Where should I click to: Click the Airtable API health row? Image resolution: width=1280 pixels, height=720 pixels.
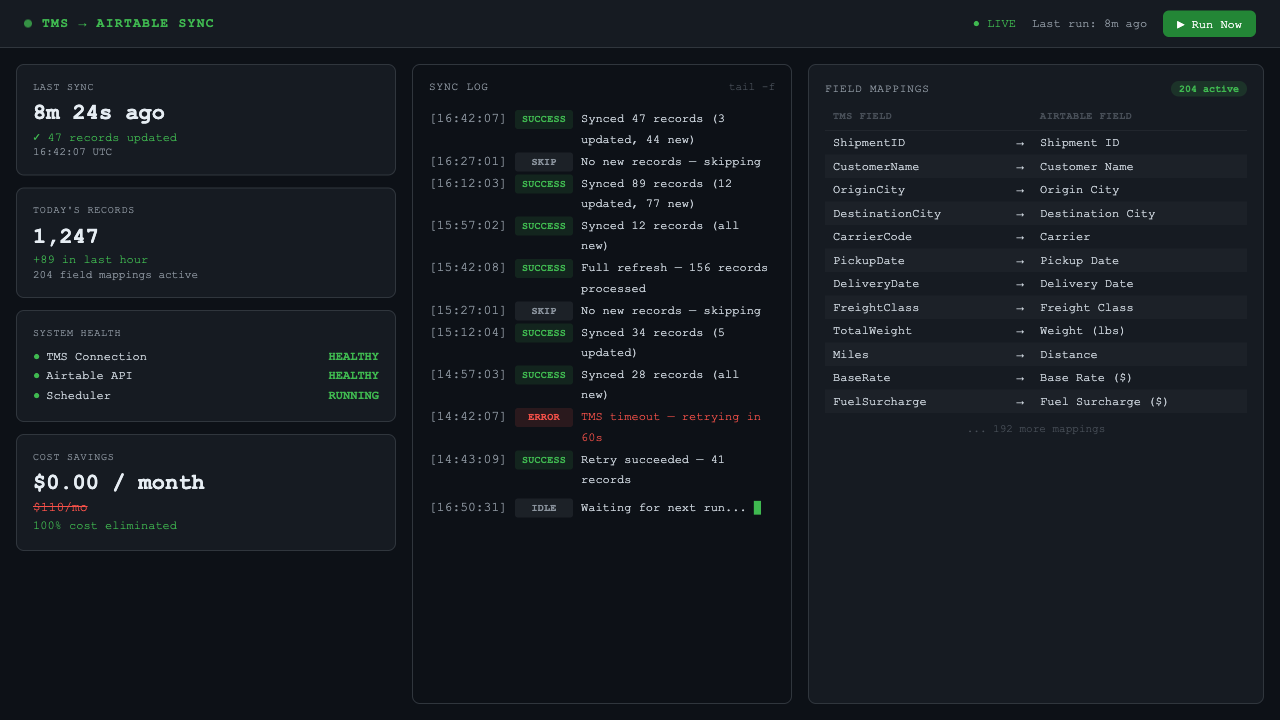tap(206, 376)
